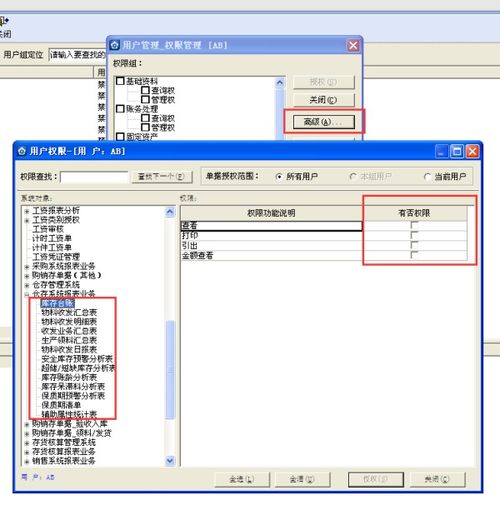Select 计时工资单 in the tree
The height and width of the screenshot is (510, 500).
(x=52, y=239)
